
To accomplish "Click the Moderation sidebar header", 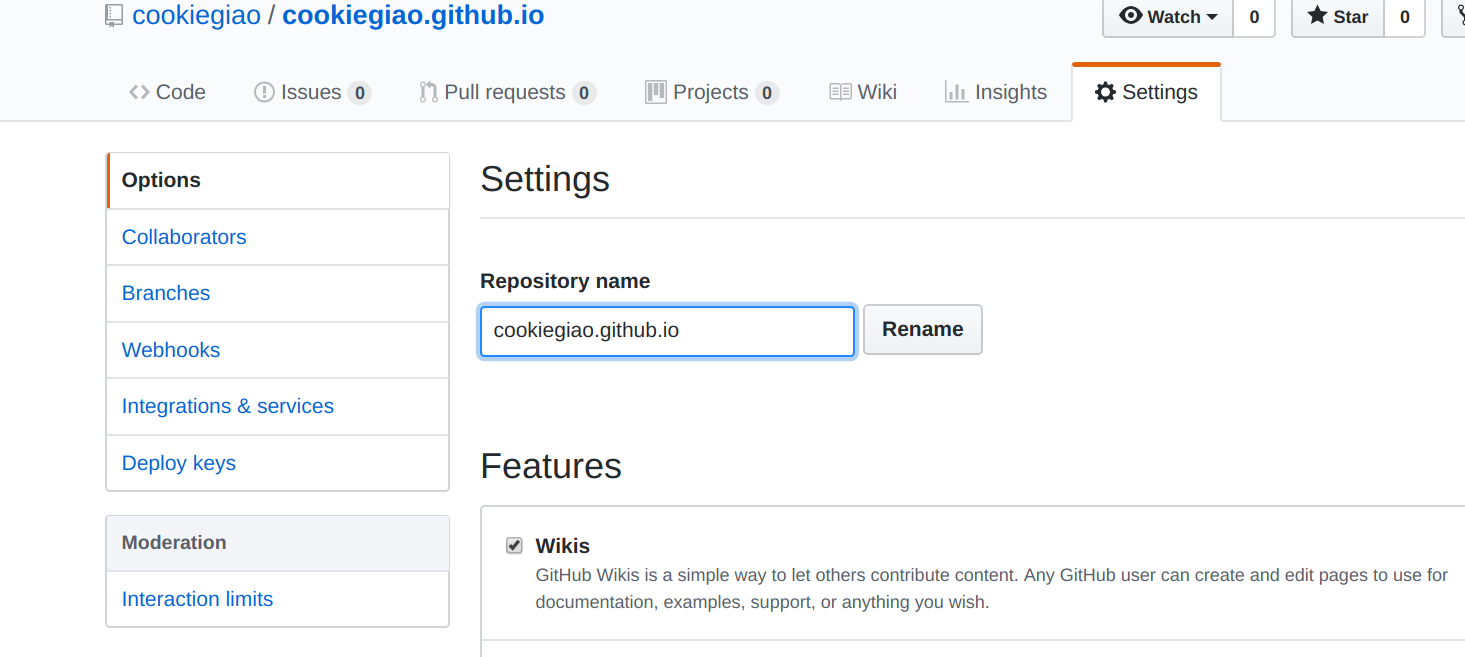I will pos(278,543).
